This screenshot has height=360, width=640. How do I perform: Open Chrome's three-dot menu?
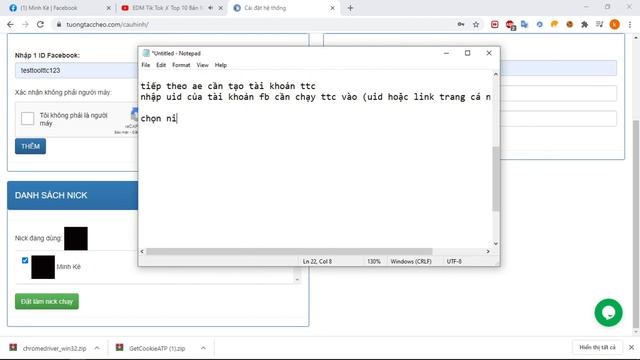630,24
